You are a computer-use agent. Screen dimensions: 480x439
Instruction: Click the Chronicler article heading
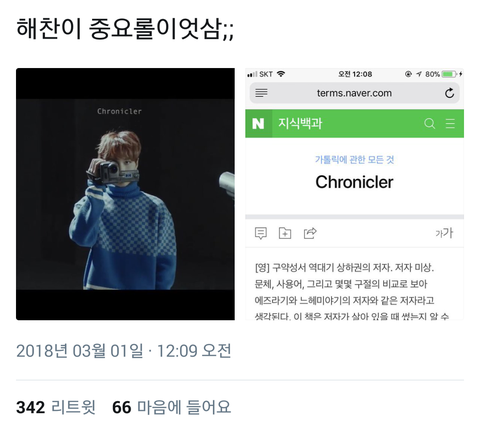(x=354, y=182)
